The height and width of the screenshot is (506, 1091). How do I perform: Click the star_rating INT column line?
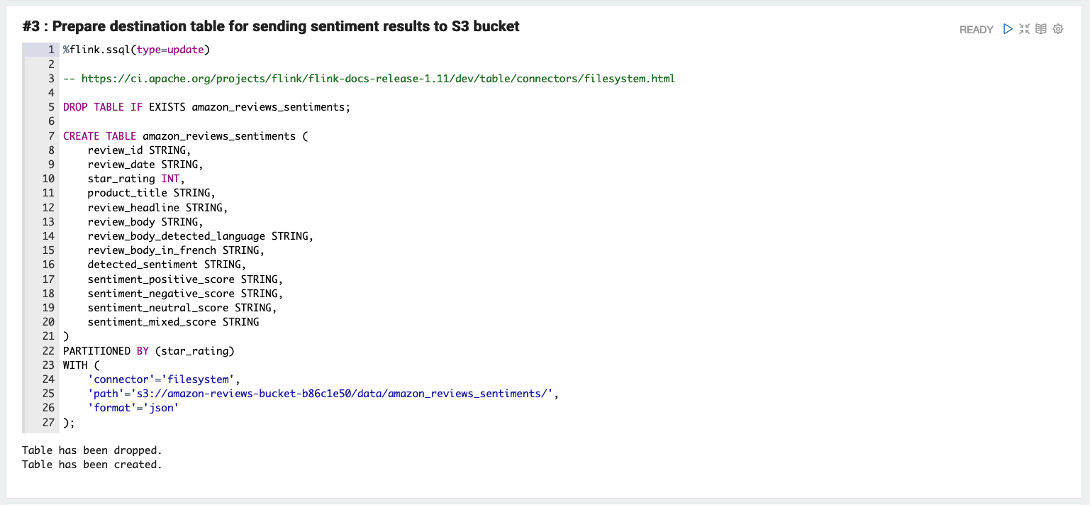coord(136,179)
